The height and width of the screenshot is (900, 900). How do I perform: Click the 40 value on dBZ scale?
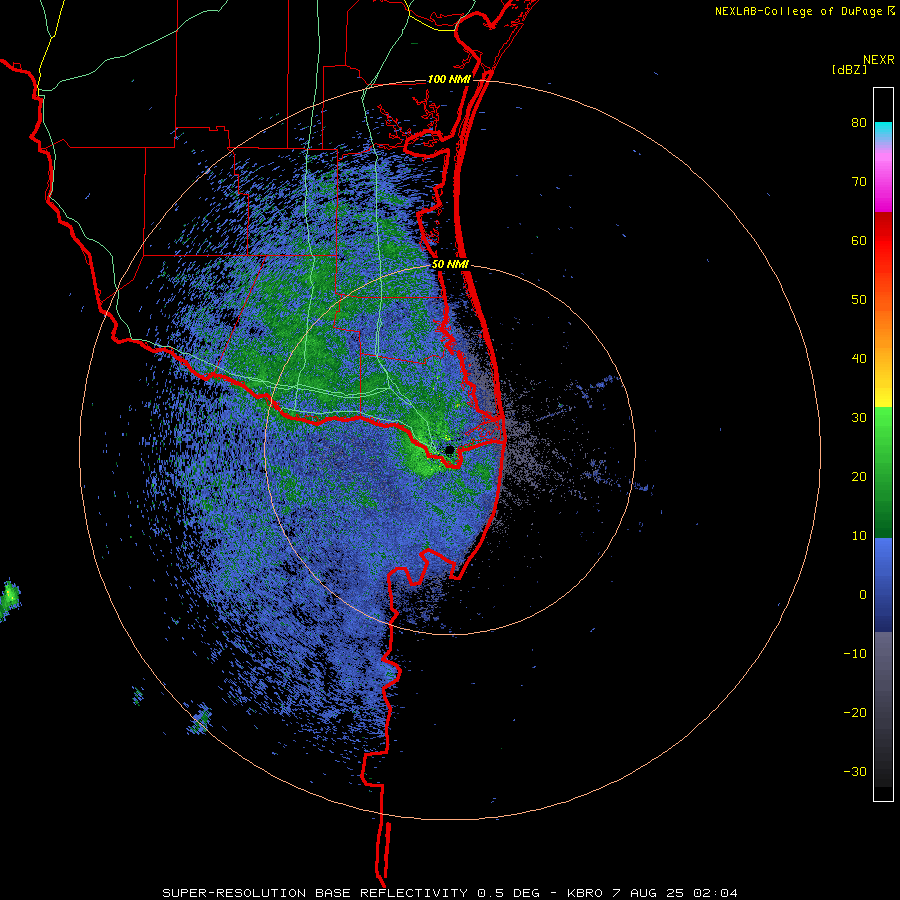coord(859,359)
